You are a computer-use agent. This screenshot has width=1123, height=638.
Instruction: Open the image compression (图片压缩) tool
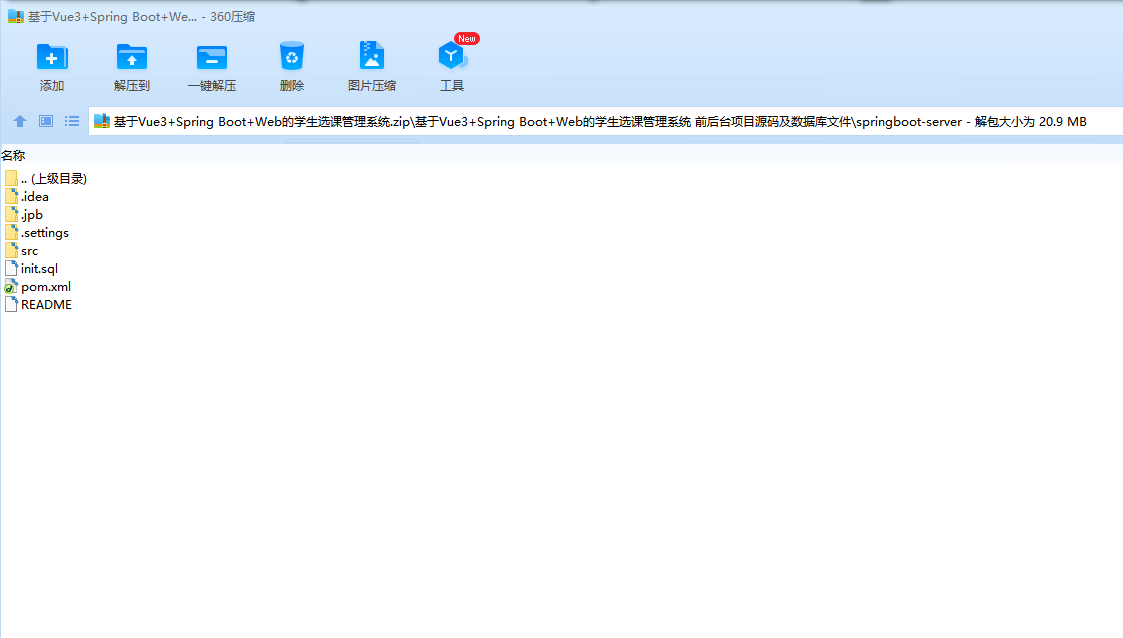(x=372, y=56)
